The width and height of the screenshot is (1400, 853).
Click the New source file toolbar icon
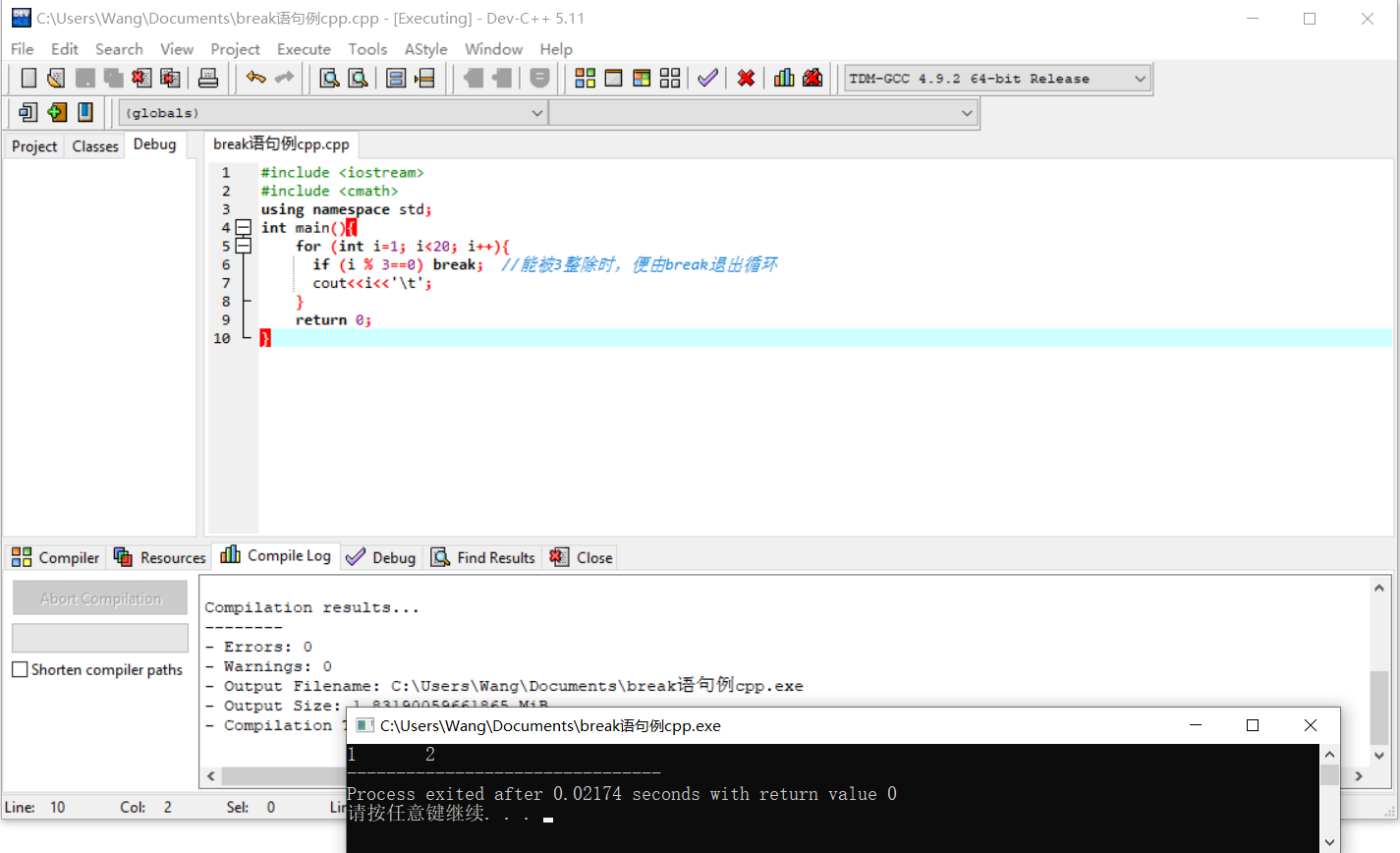(x=28, y=78)
